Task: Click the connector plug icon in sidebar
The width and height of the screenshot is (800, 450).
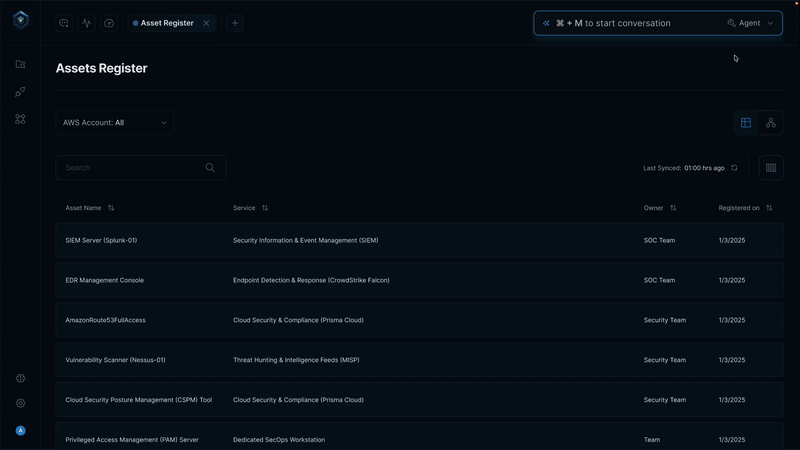Action: pyautogui.click(x=20, y=92)
